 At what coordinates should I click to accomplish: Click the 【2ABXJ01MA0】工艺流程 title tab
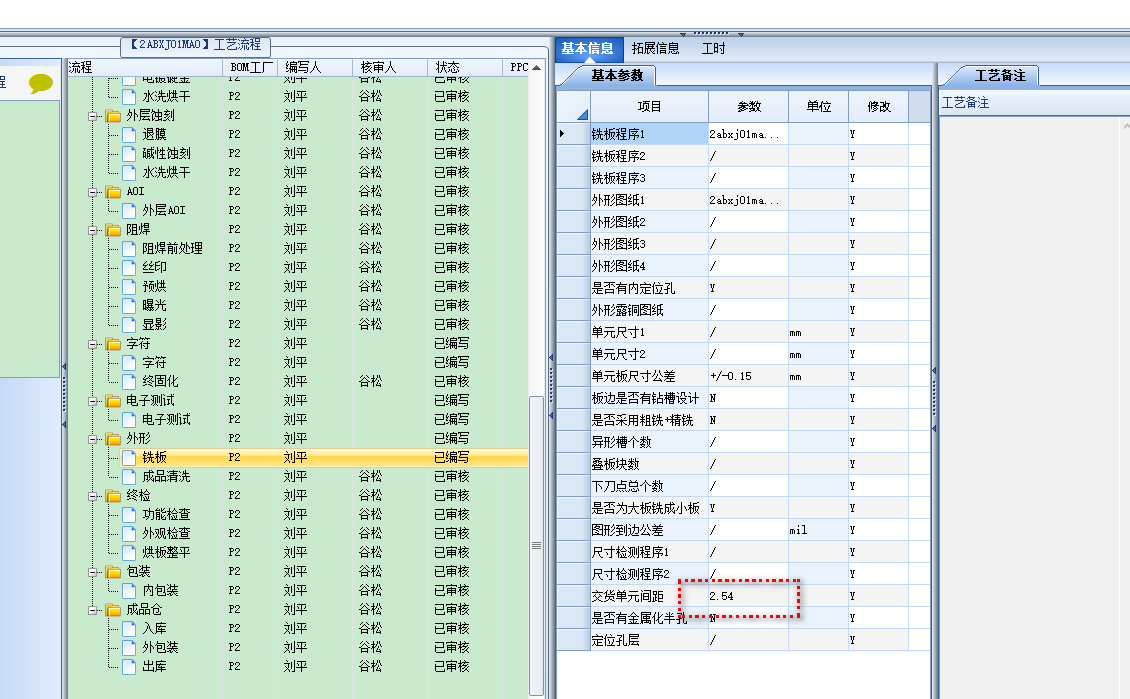[195, 45]
